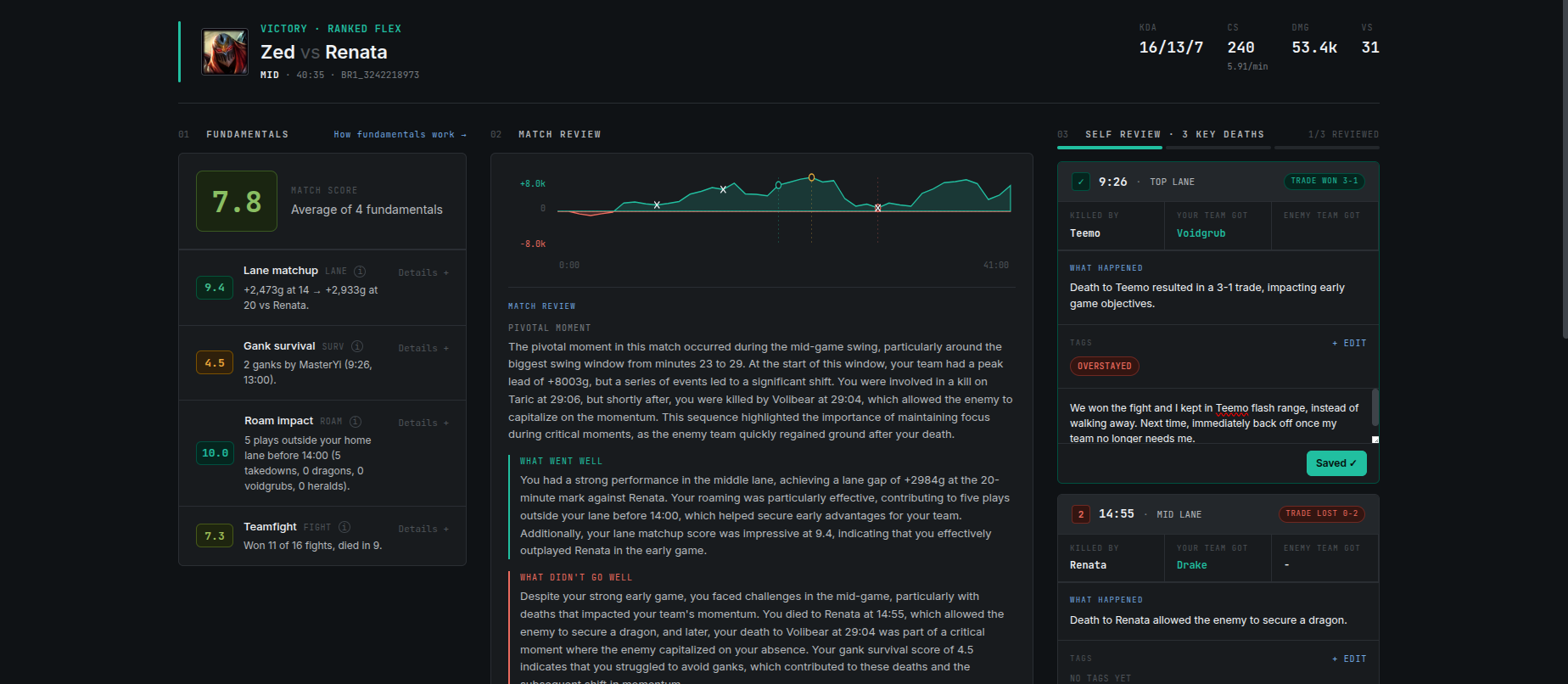Click the 16/13/7 KDA stat
1568x684 pixels.
(x=1171, y=48)
